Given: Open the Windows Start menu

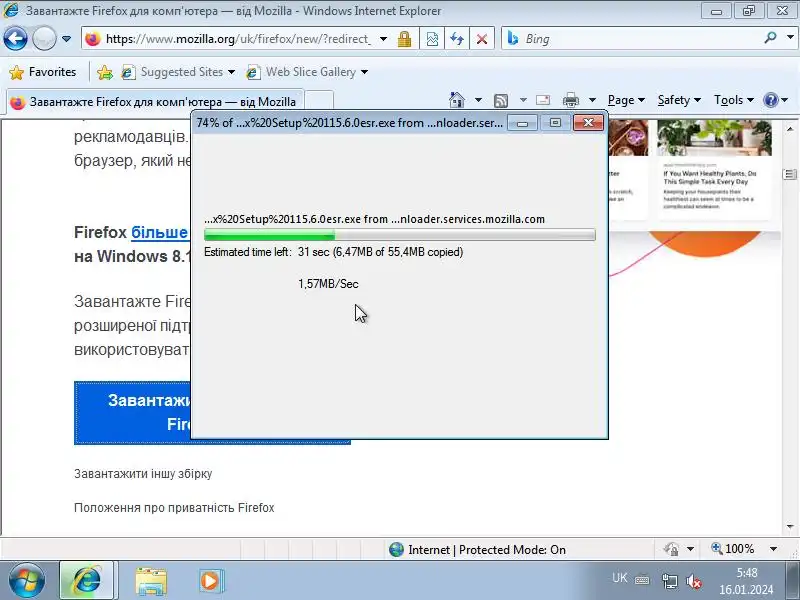Looking at the screenshot, I should [26, 580].
